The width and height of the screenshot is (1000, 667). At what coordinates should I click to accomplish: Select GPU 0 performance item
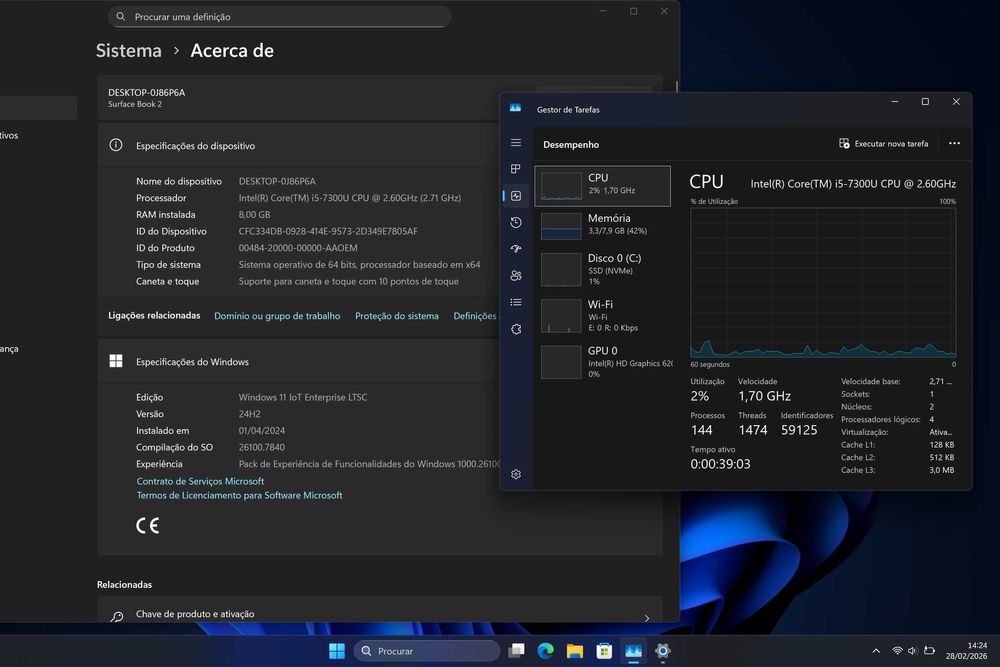point(603,362)
